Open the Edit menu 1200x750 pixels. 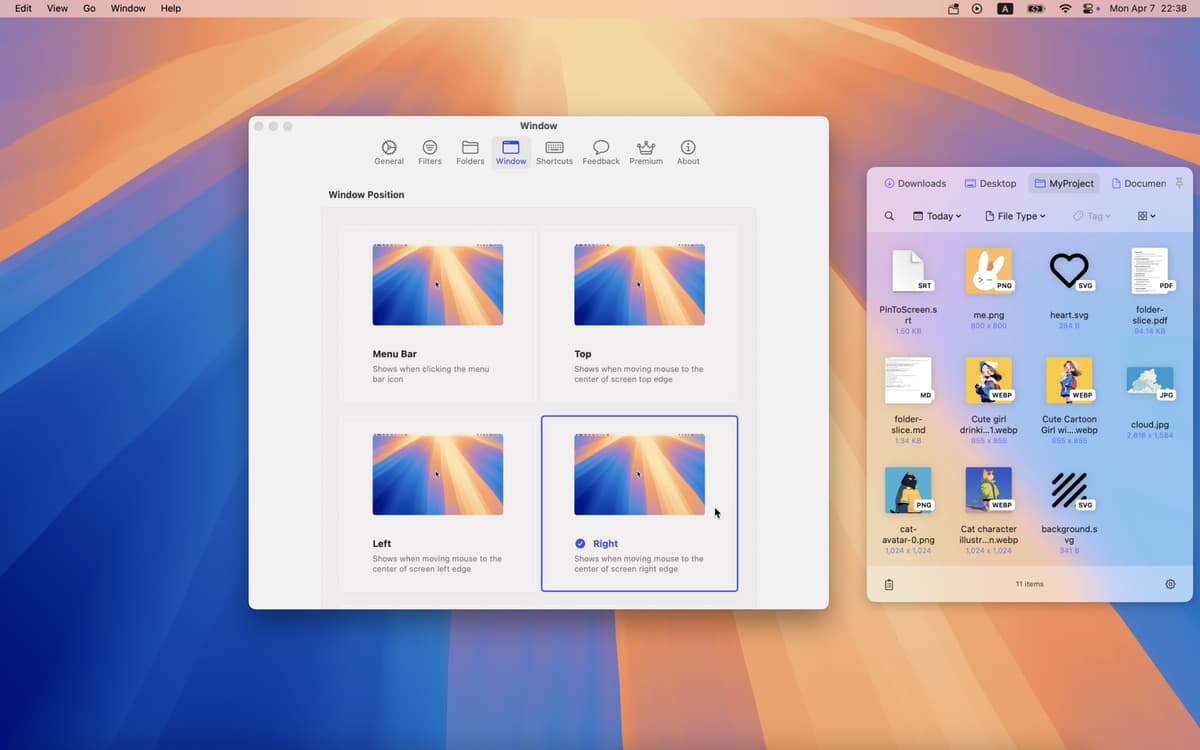23,8
